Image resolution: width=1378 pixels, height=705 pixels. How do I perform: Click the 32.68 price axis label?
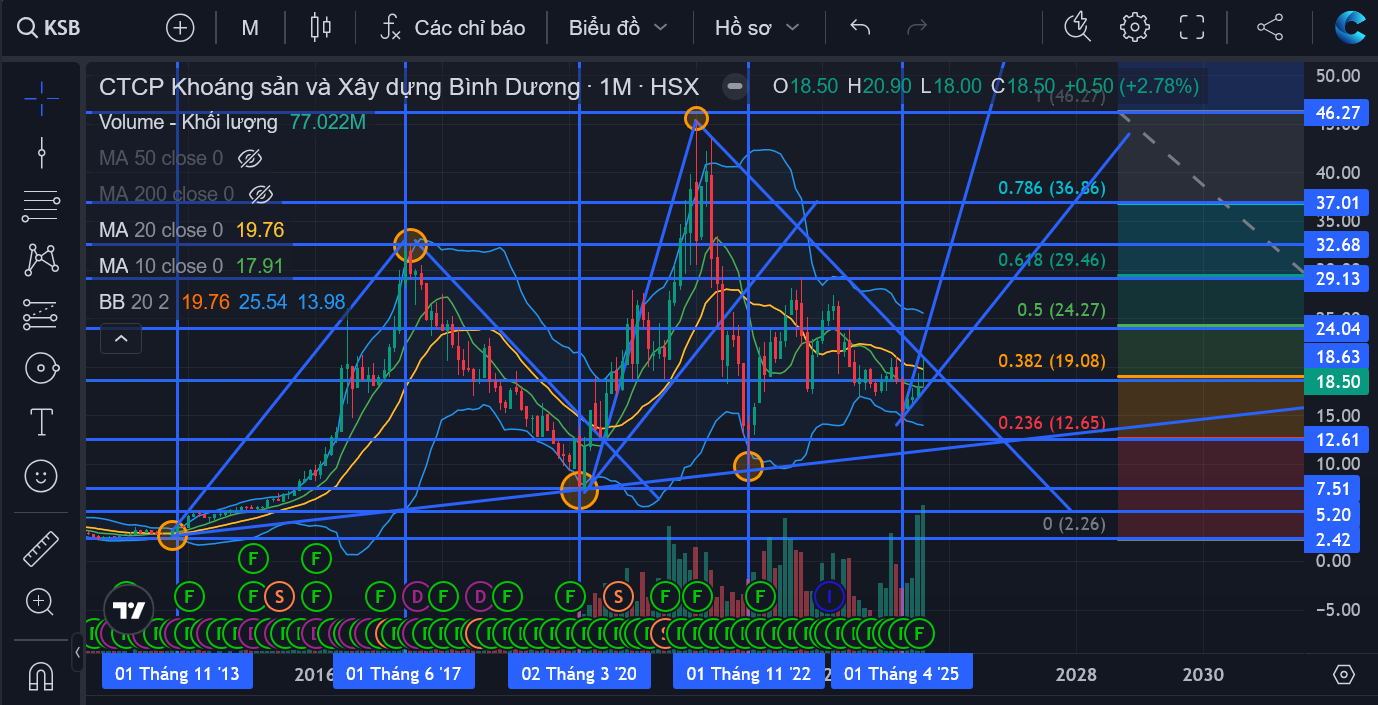coord(1338,245)
